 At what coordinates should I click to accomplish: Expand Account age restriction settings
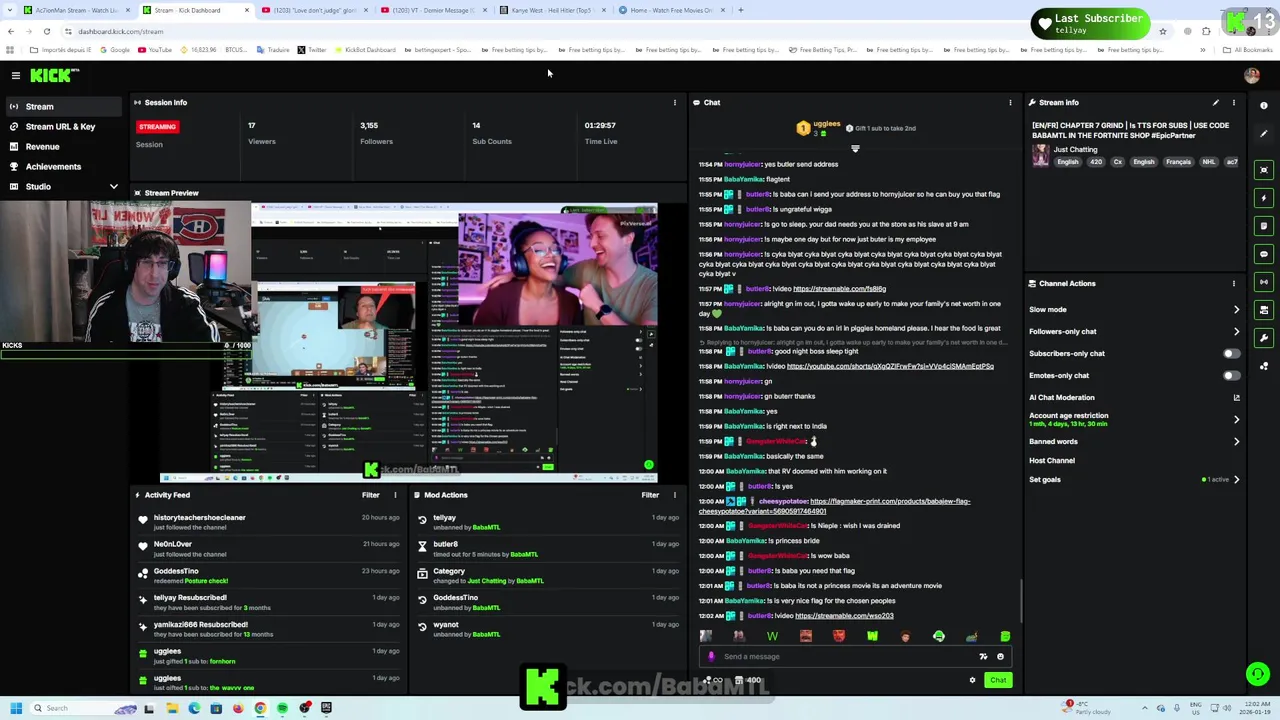[x=1236, y=419]
